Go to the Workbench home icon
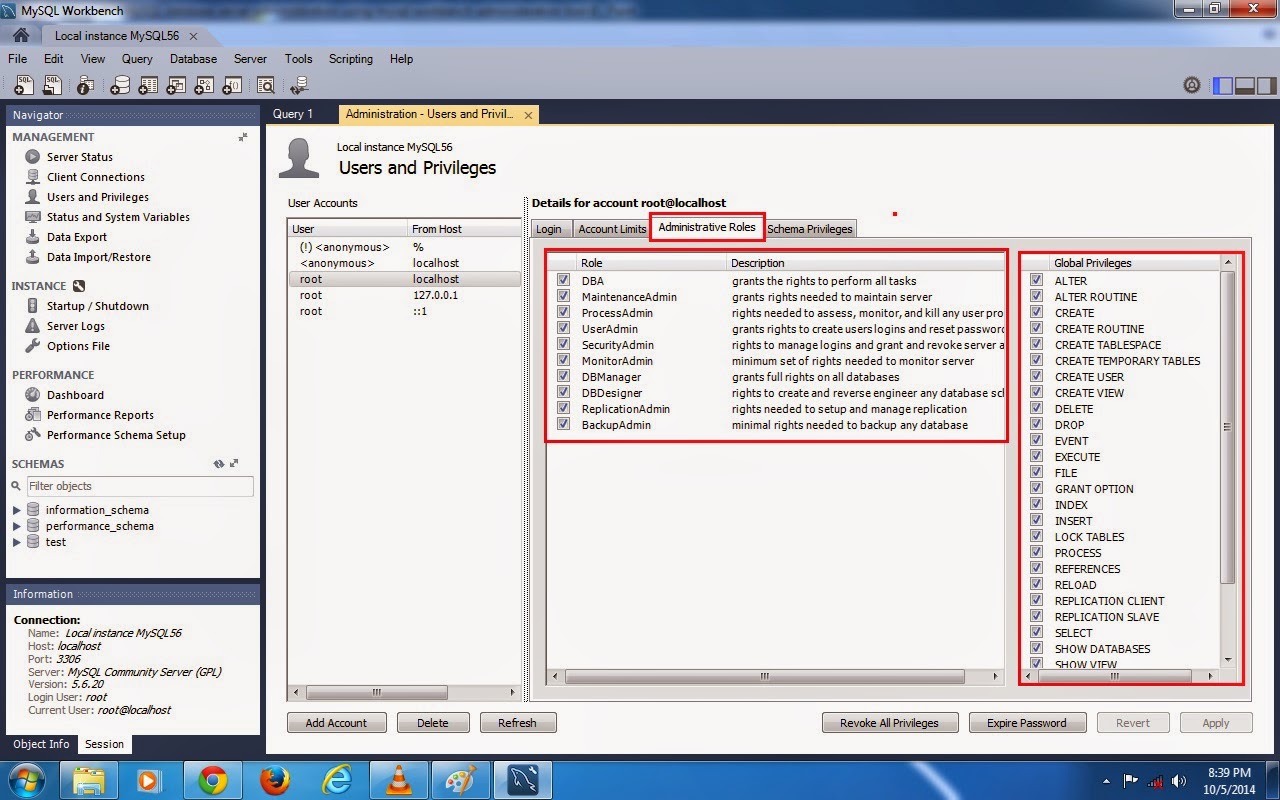 coord(20,35)
